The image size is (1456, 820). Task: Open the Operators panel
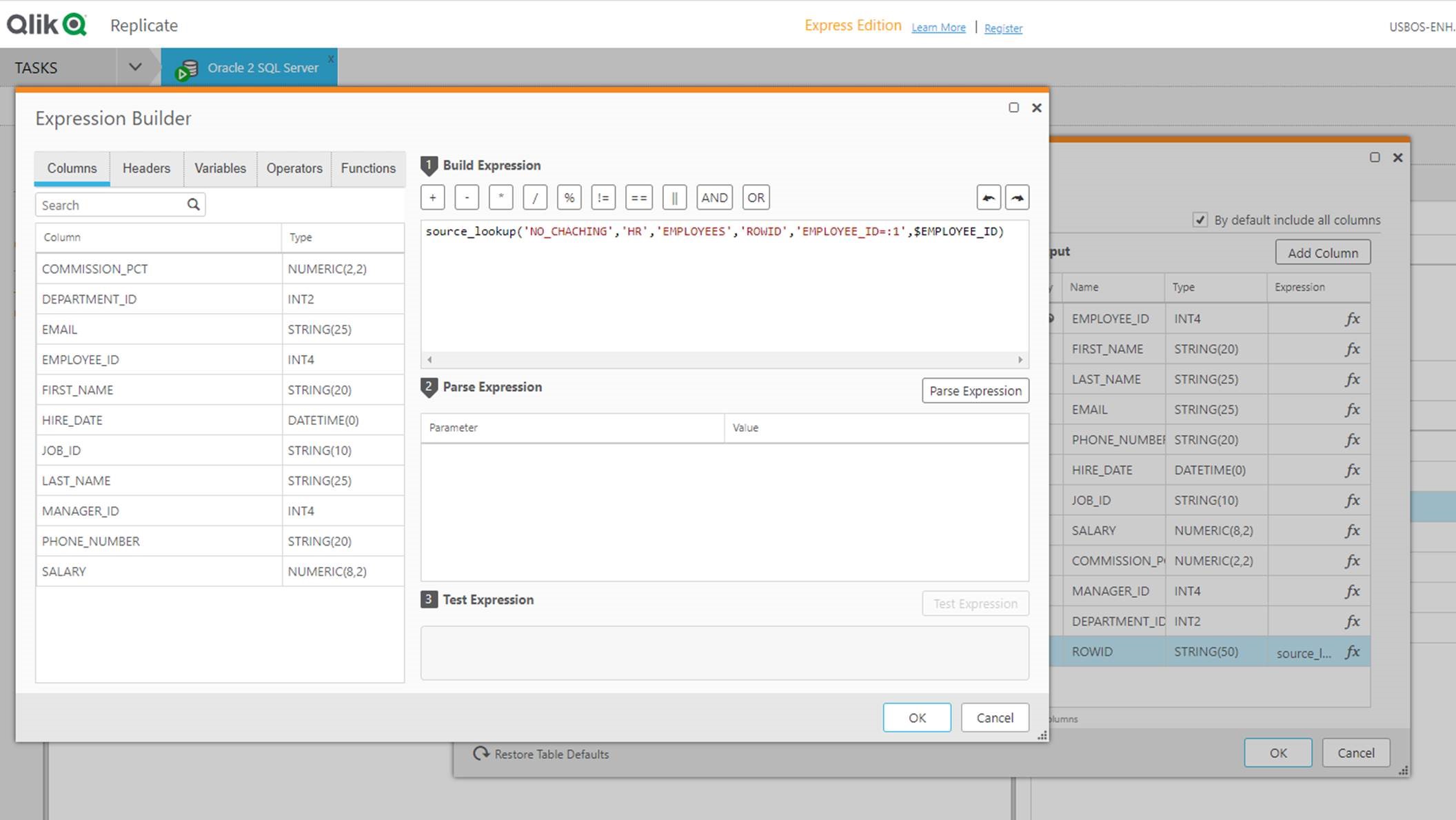[x=293, y=167]
